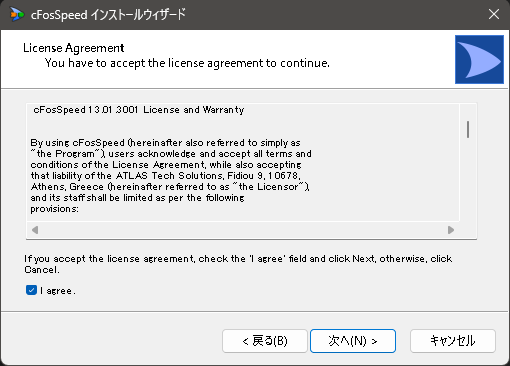Click the vertical scrollbar thumb of the license text
Image resolution: width=510 pixels, height=366 pixels.
point(468,129)
